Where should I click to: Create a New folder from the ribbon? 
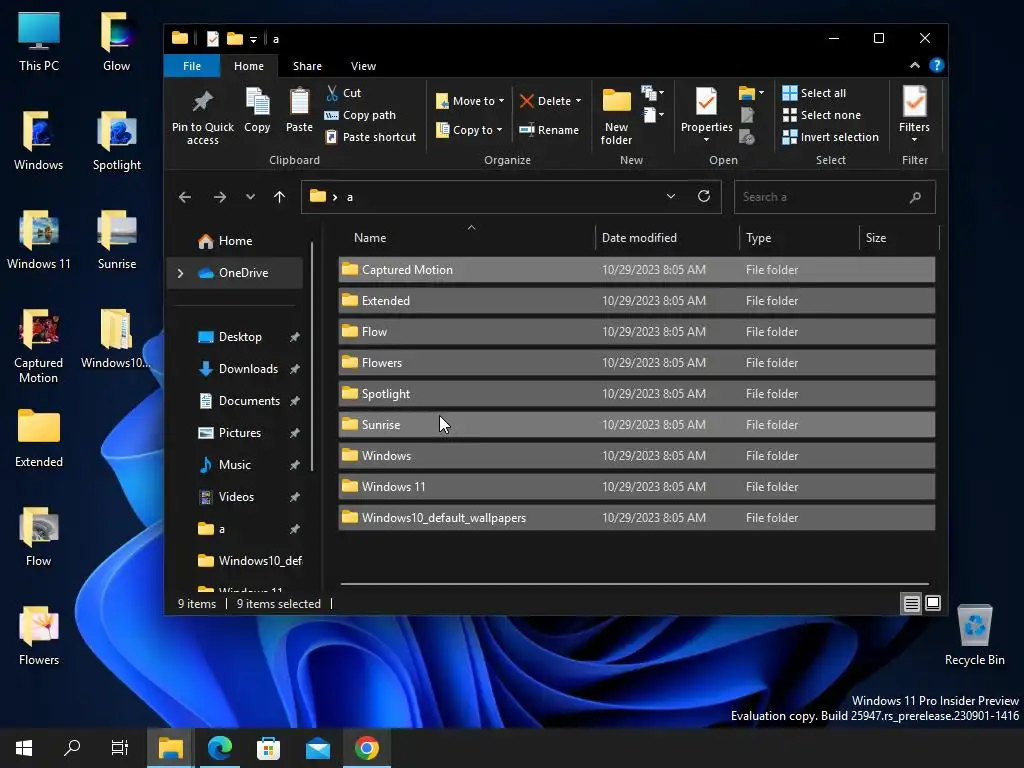pos(616,116)
